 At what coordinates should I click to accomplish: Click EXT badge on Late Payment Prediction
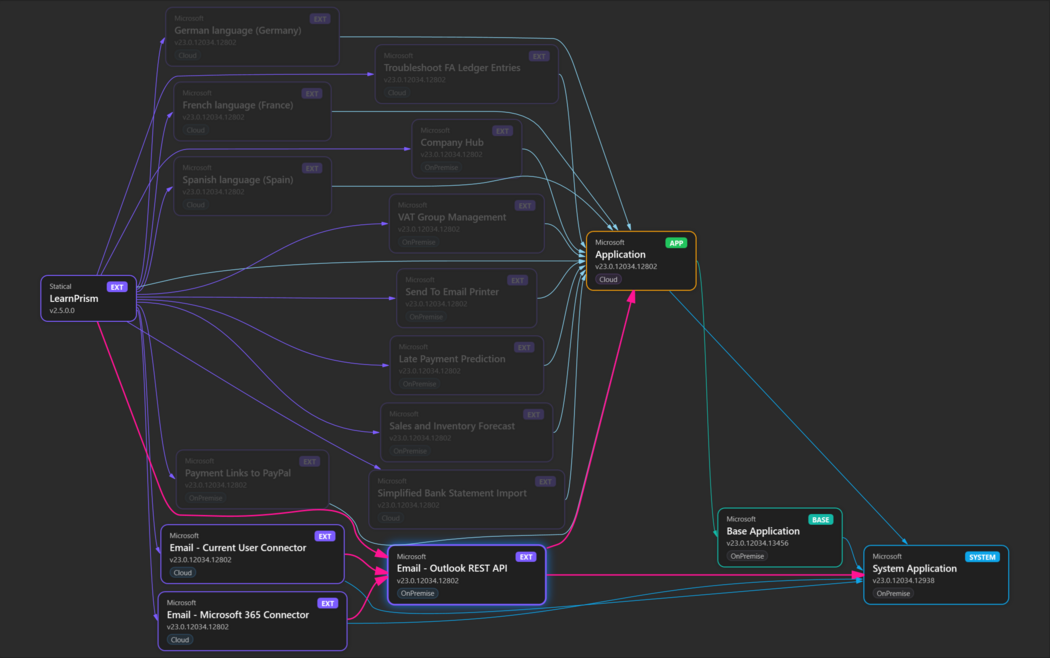(524, 347)
